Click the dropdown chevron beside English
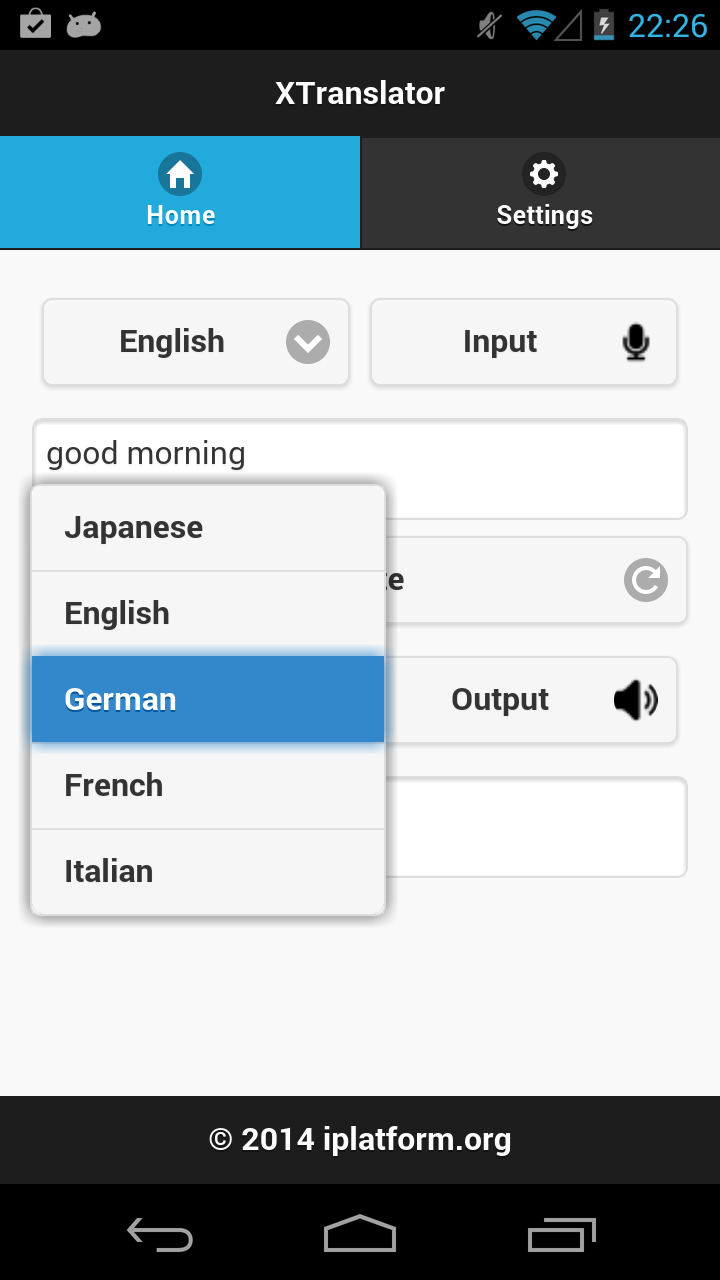720x1280 pixels. [x=308, y=342]
